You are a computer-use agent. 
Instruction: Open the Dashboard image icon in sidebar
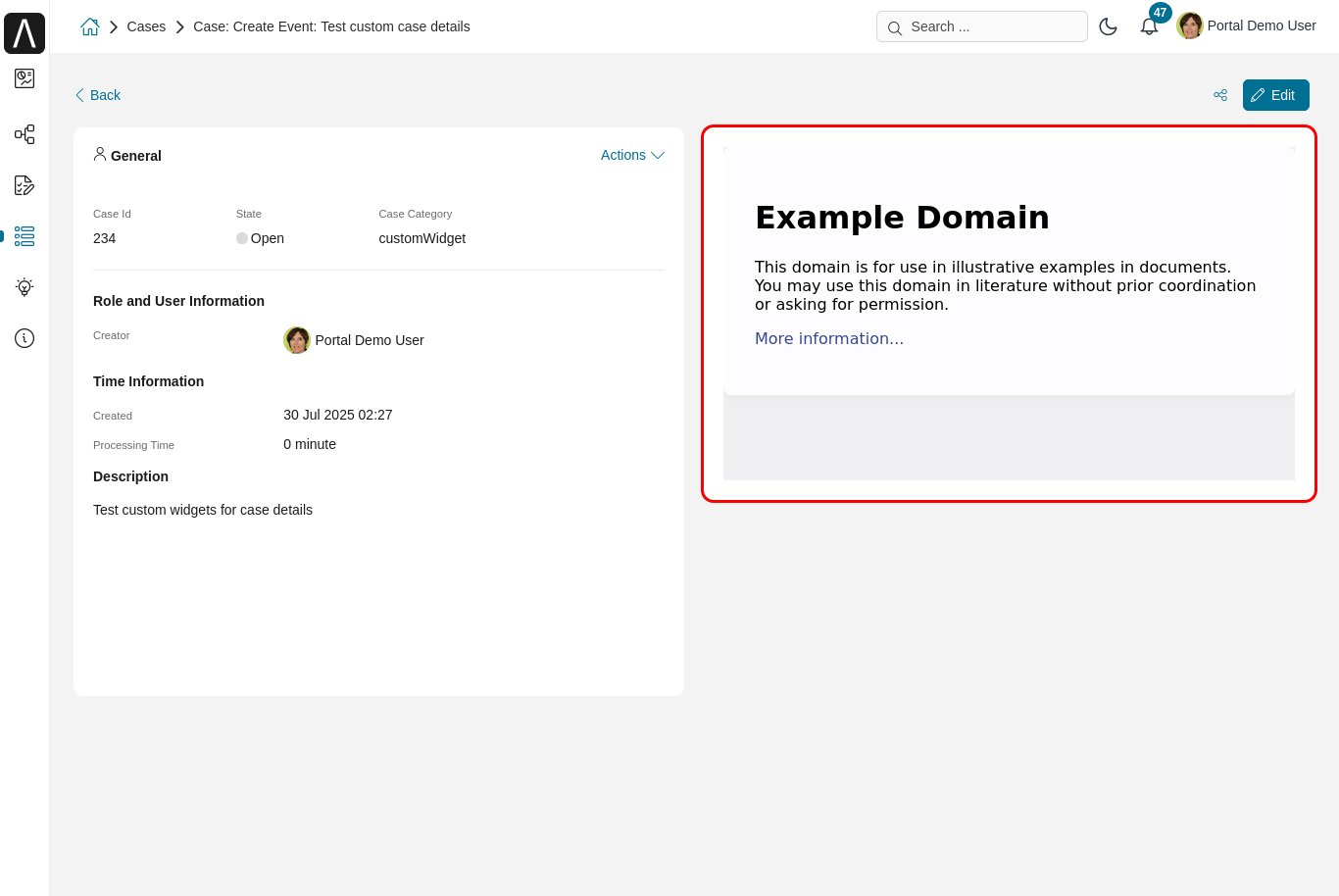(x=25, y=79)
